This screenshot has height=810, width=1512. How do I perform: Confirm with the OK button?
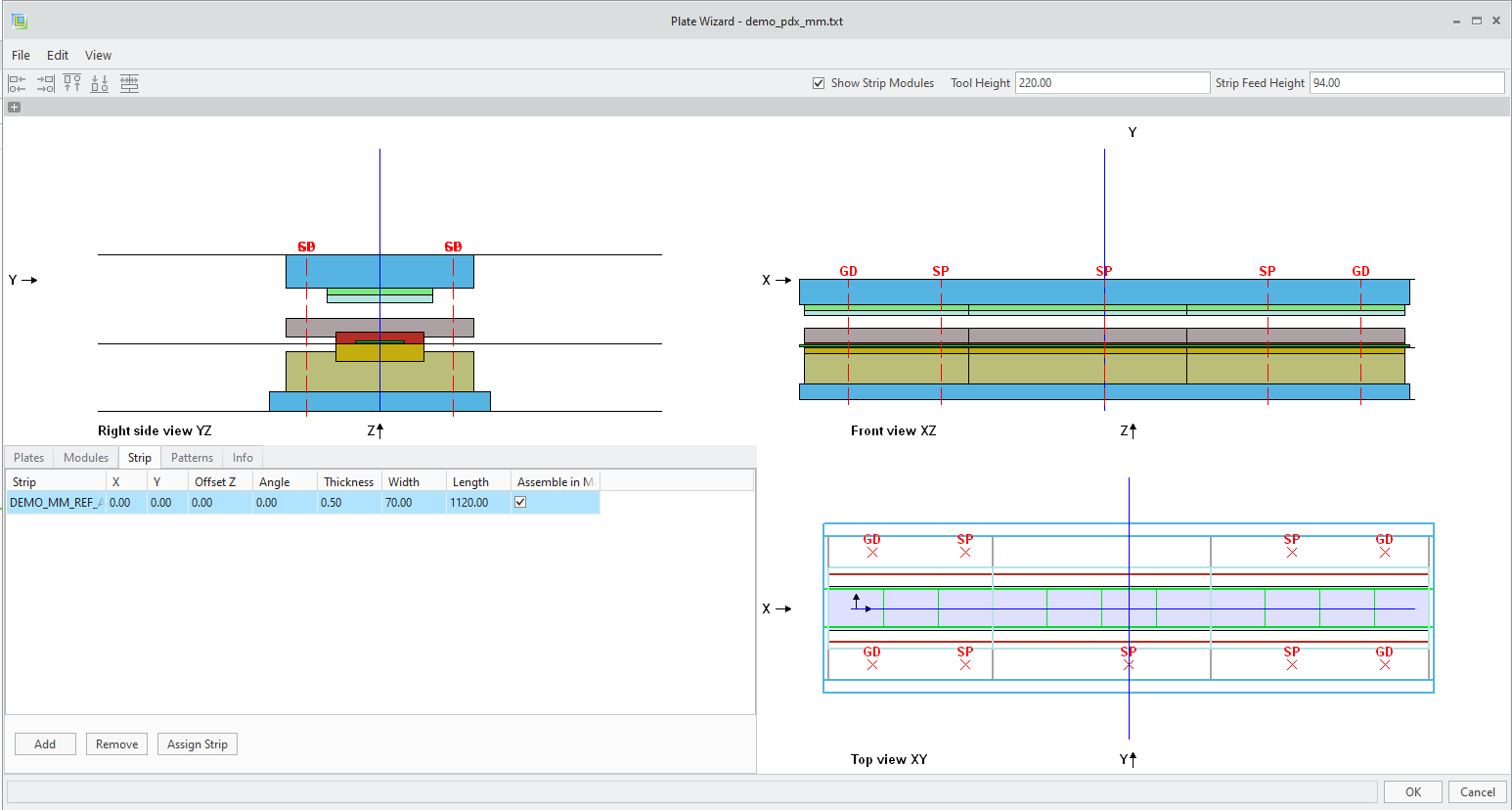pos(1412,792)
